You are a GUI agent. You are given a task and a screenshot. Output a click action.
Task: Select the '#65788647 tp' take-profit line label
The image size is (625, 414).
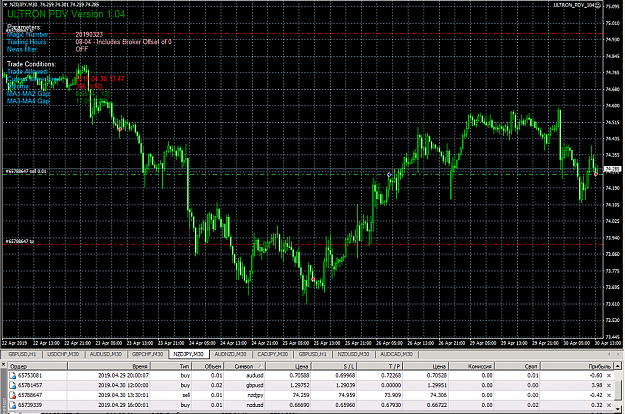20,241
